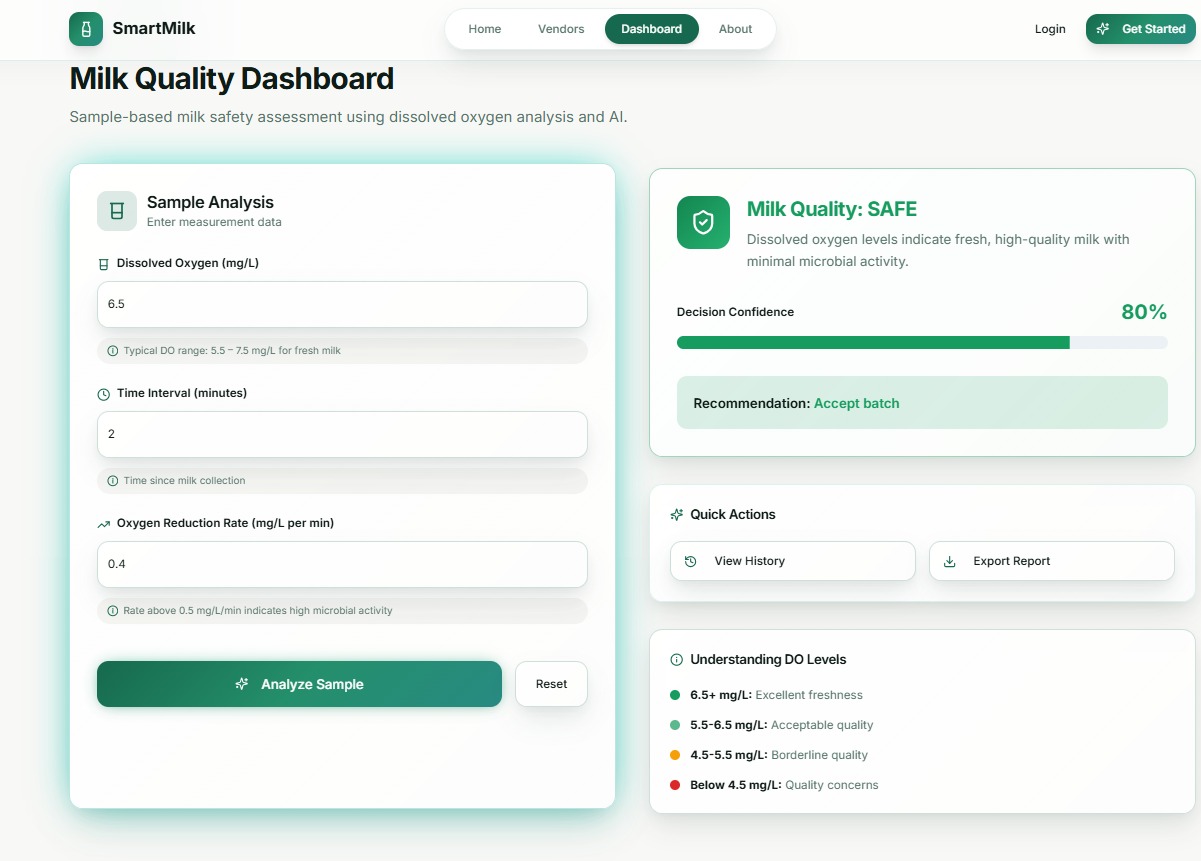Click the sparkle icon beside Quick Actions
Image resolution: width=1201 pixels, height=861 pixels.
coord(677,515)
